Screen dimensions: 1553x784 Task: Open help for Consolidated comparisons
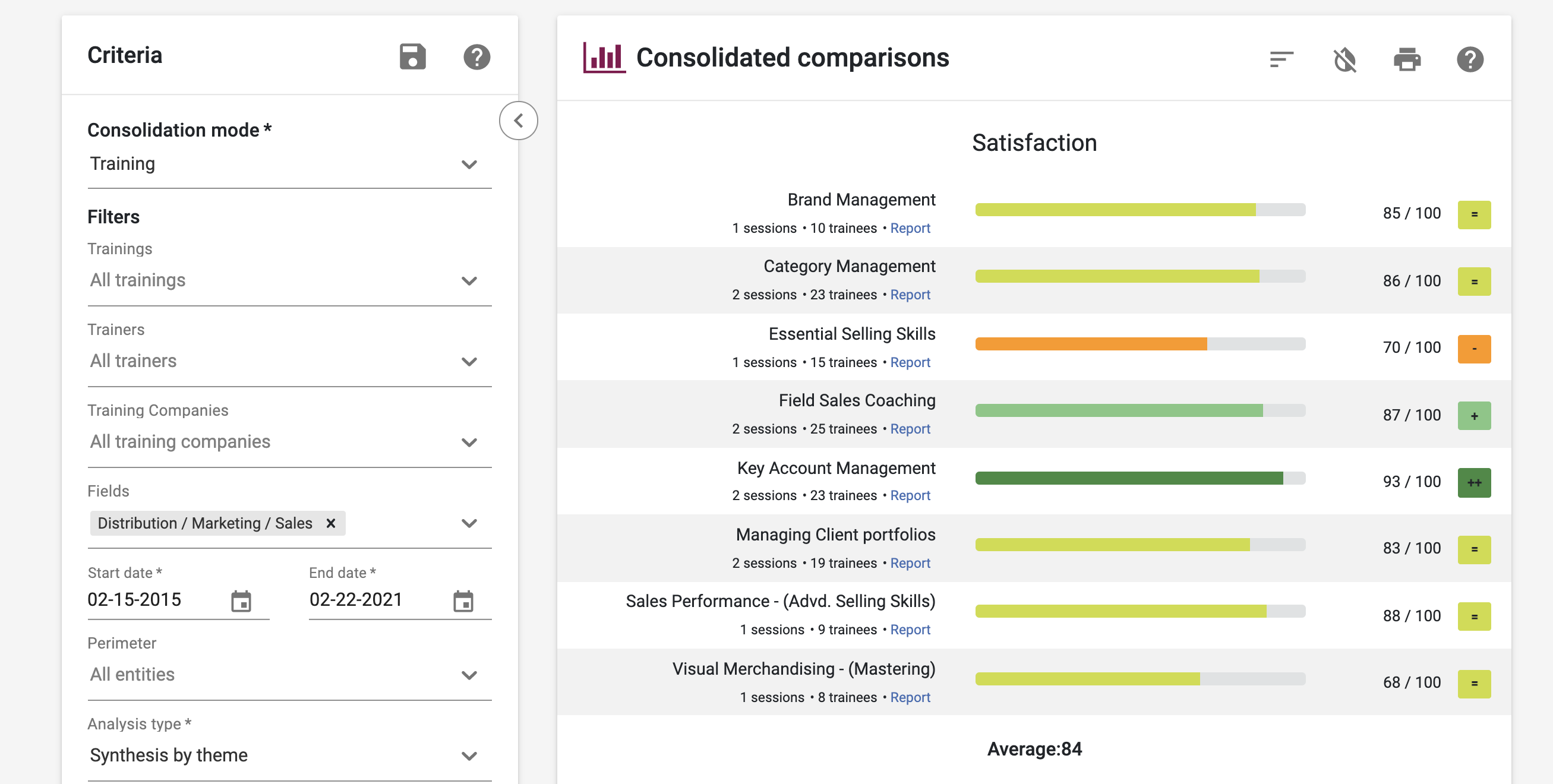point(1470,59)
